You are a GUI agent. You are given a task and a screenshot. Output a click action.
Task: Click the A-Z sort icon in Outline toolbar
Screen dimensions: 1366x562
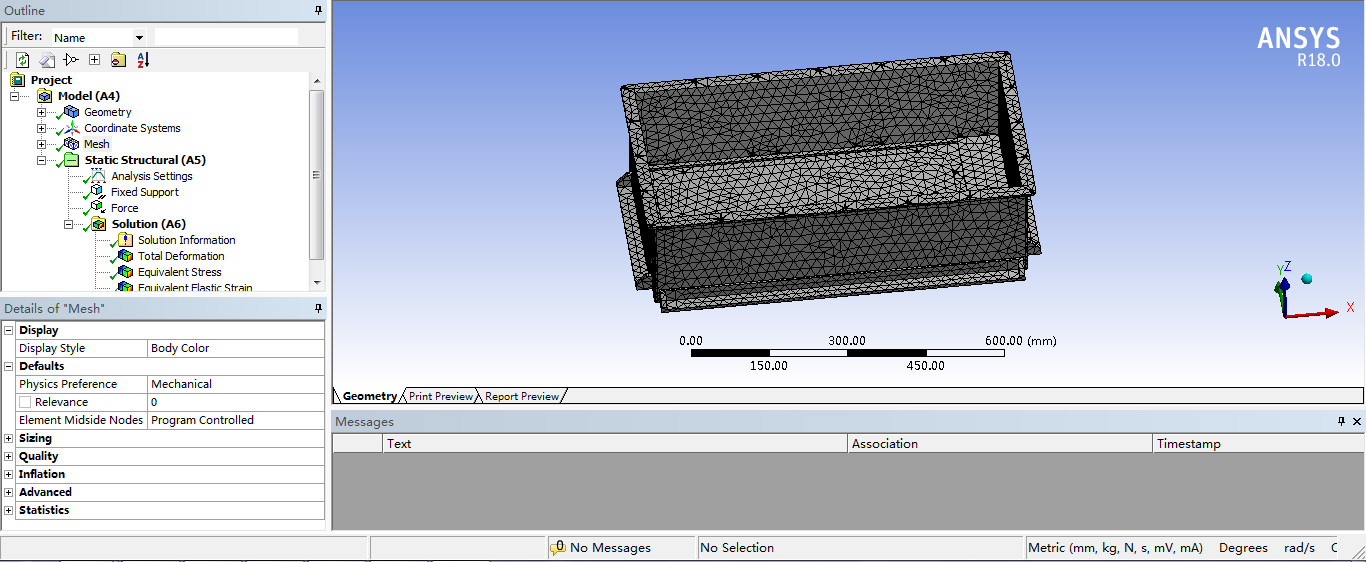(x=143, y=60)
